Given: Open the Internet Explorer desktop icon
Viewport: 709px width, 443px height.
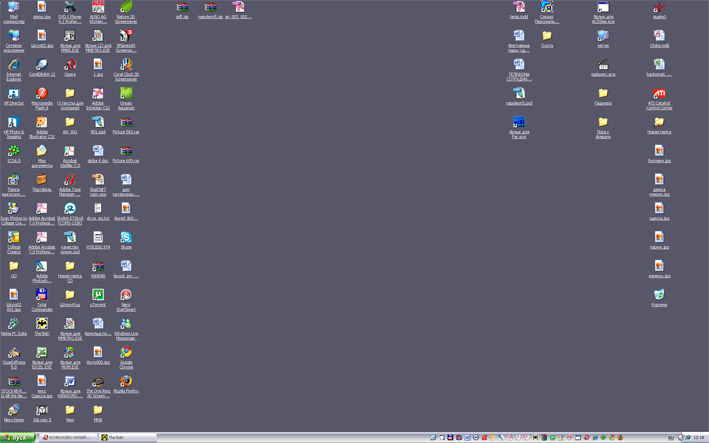Looking at the screenshot, I should pos(14,65).
